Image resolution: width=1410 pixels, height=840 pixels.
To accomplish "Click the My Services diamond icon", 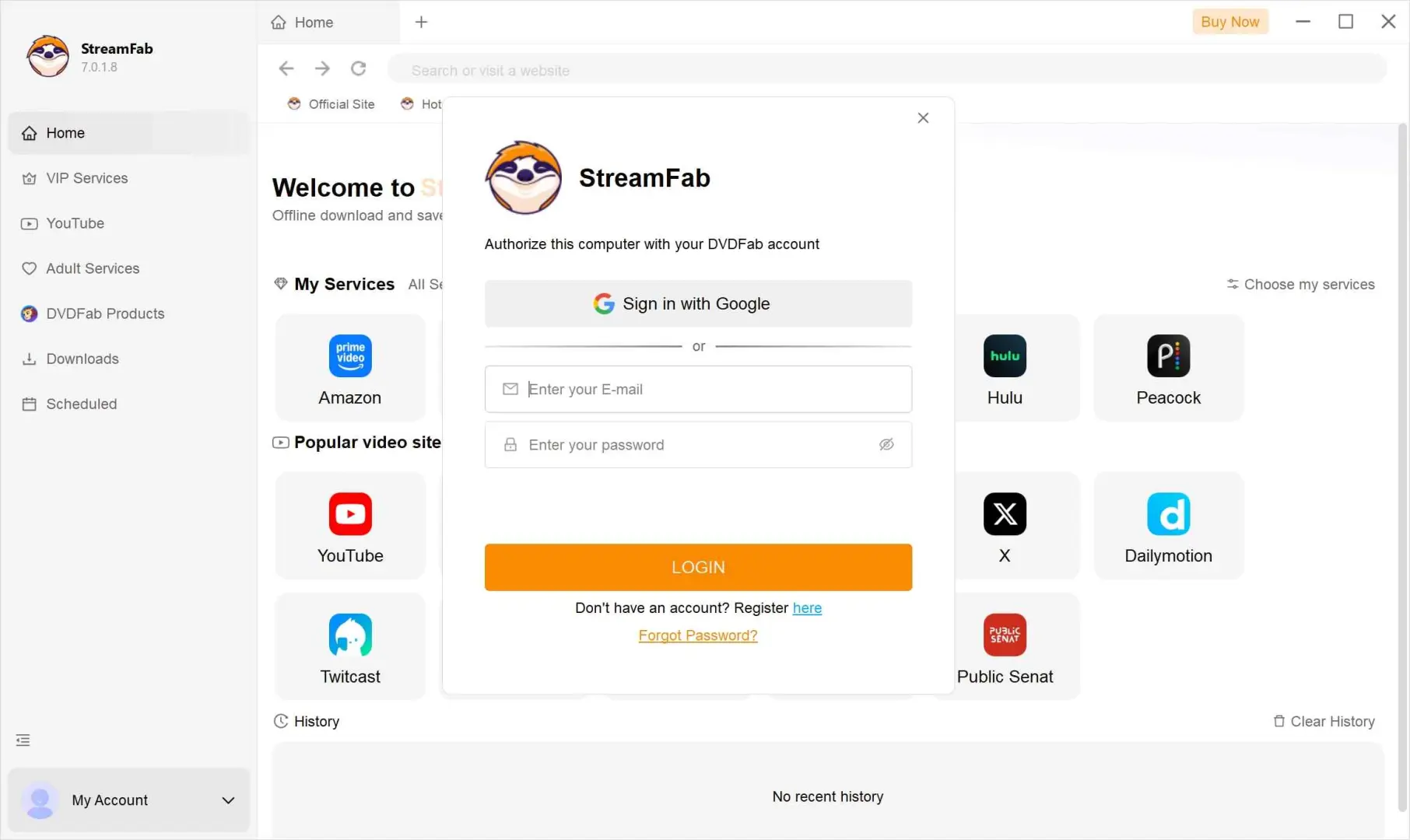I will point(281,284).
